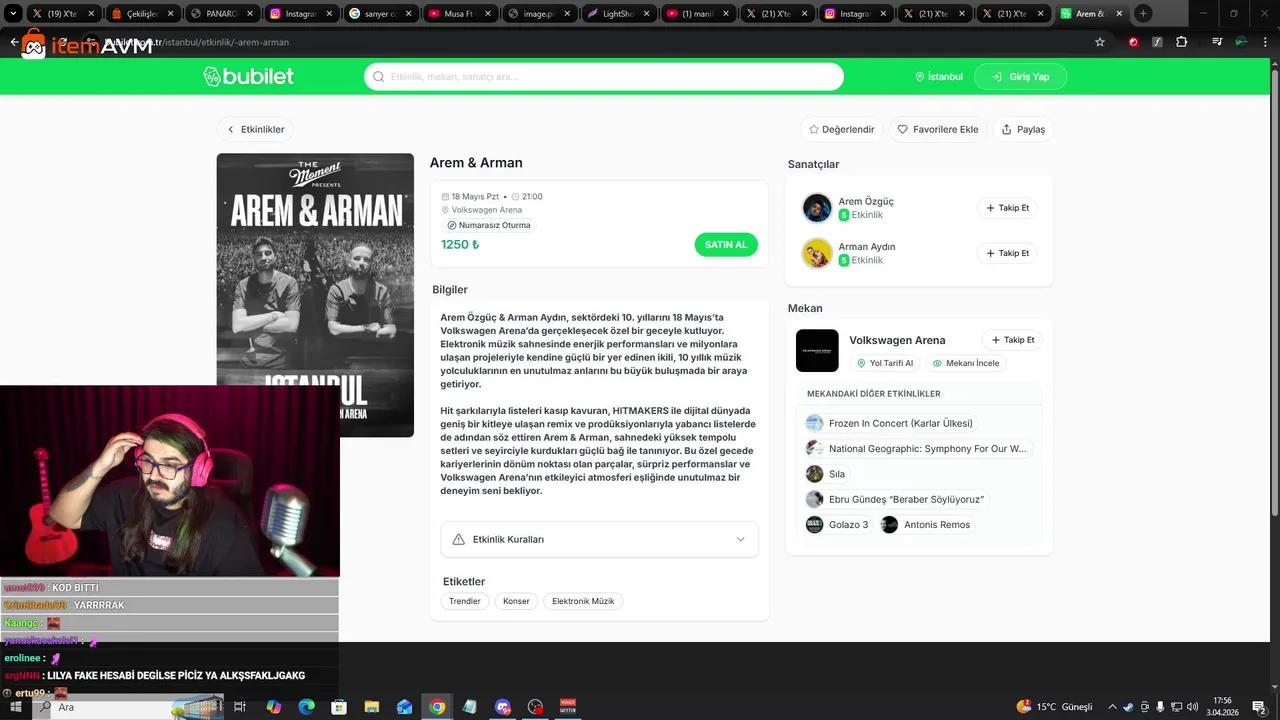Follow Arem Özgüç with Takip Et
The height and width of the screenshot is (720, 1280).
(1007, 208)
